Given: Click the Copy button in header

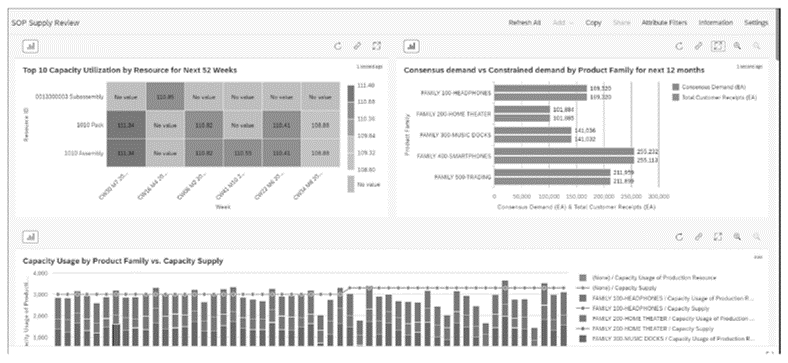Looking at the screenshot, I should tap(593, 23).
